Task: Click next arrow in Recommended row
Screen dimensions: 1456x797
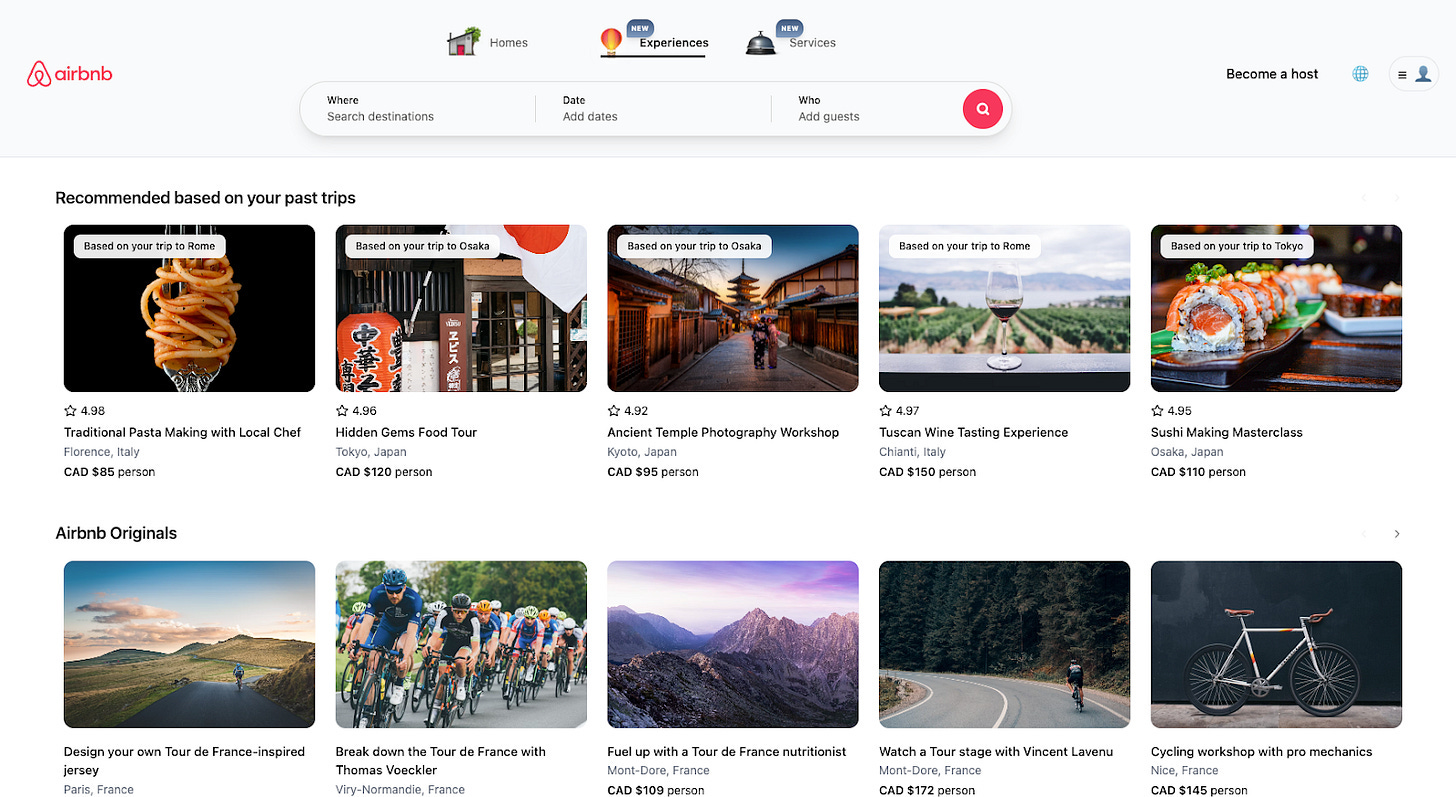Action: tap(1397, 198)
